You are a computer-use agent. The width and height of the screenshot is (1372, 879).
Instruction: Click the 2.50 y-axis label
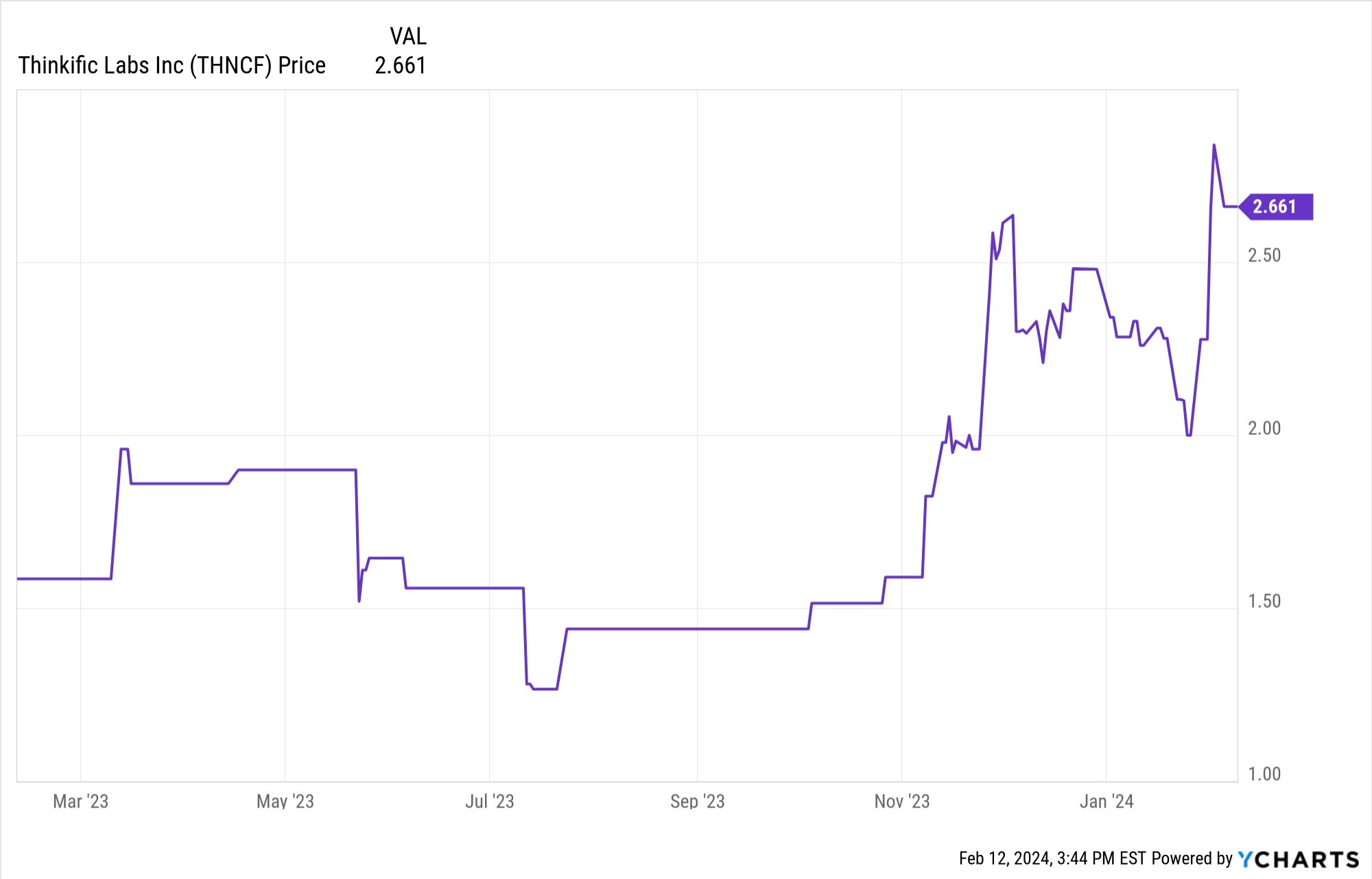[1264, 255]
